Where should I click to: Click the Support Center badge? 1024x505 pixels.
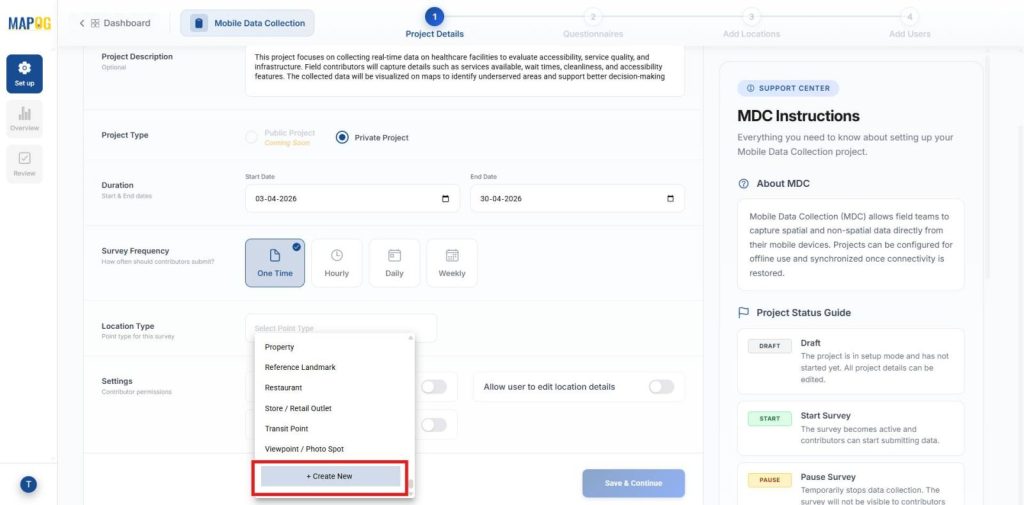point(788,88)
